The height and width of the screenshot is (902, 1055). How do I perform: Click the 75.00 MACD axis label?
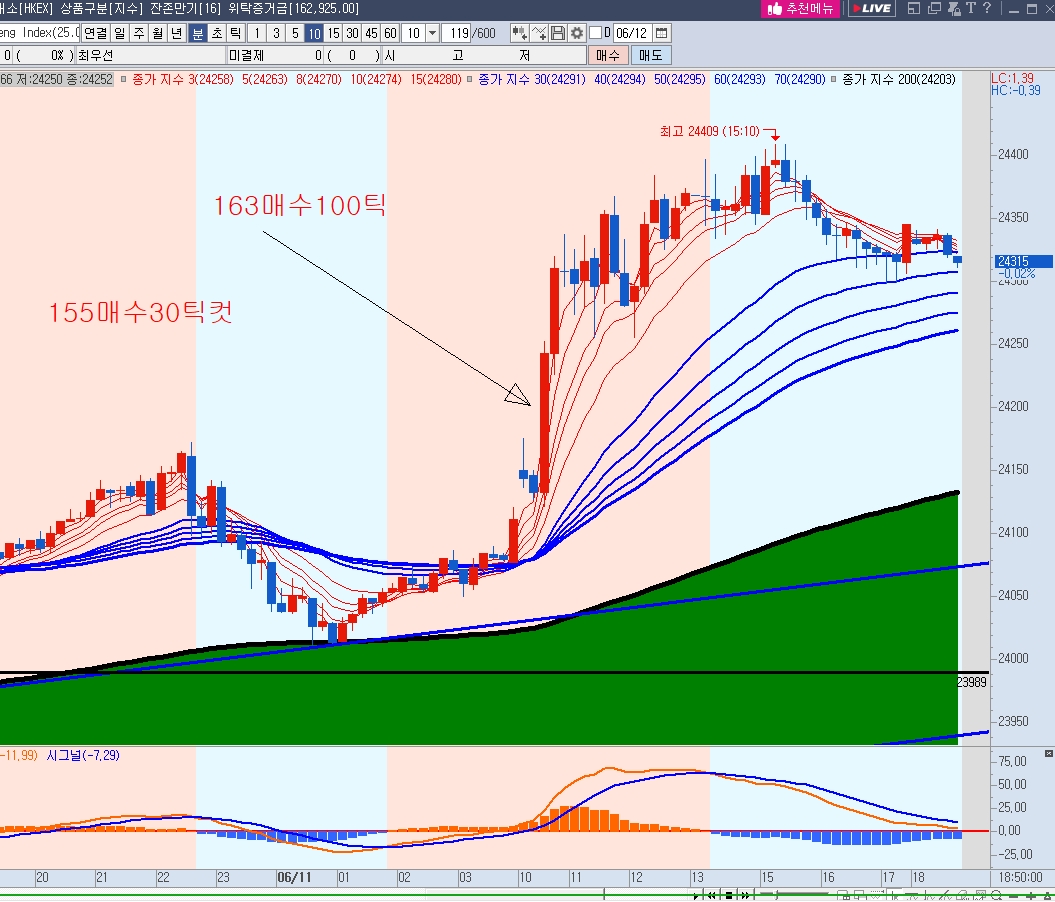1013,761
